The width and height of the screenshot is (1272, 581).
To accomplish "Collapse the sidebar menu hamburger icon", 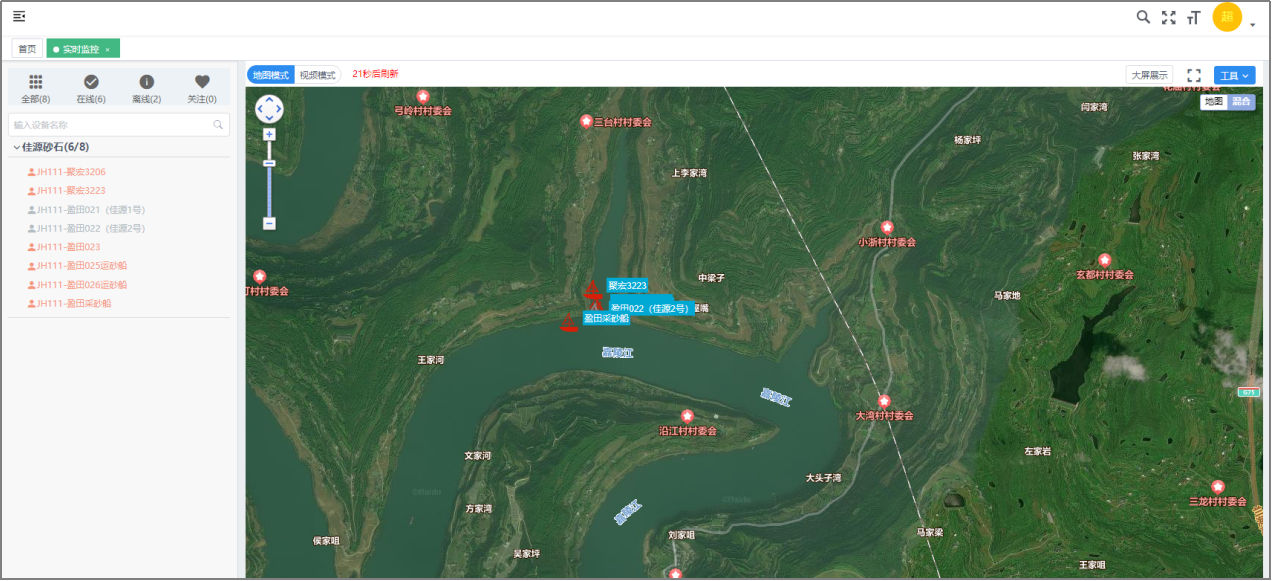I will (19, 16).
